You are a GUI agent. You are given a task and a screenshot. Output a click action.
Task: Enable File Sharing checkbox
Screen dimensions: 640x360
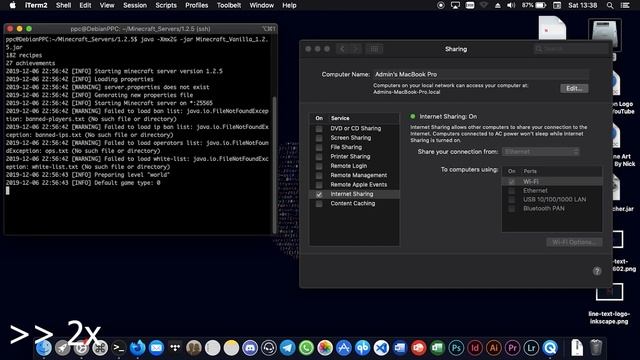[x=319, y=147]
